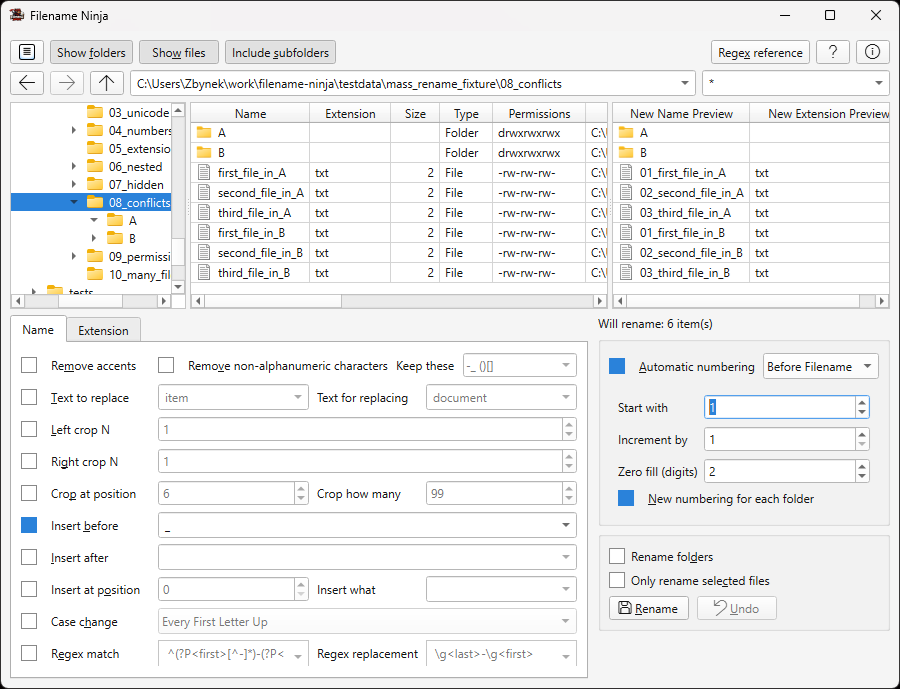
Task: Increase Start with value using its up stepper
Action: pyautogui.click(x=861, y=402)
